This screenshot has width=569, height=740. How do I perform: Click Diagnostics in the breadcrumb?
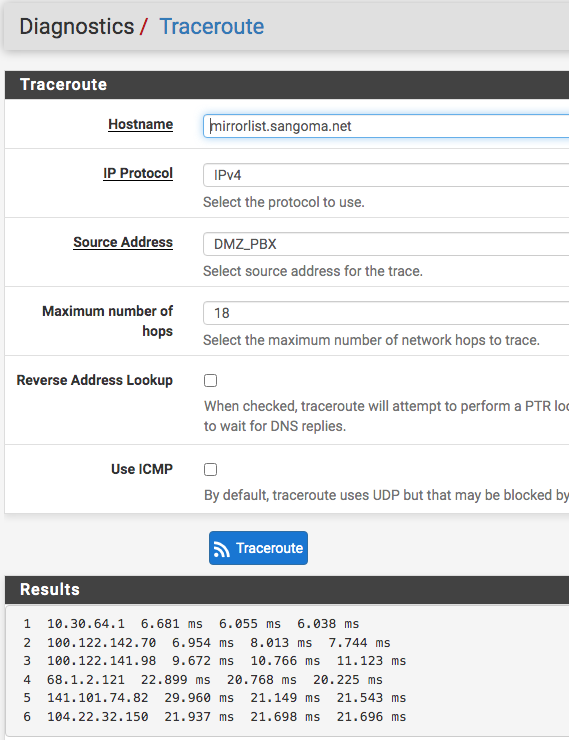tap(77, 26)
